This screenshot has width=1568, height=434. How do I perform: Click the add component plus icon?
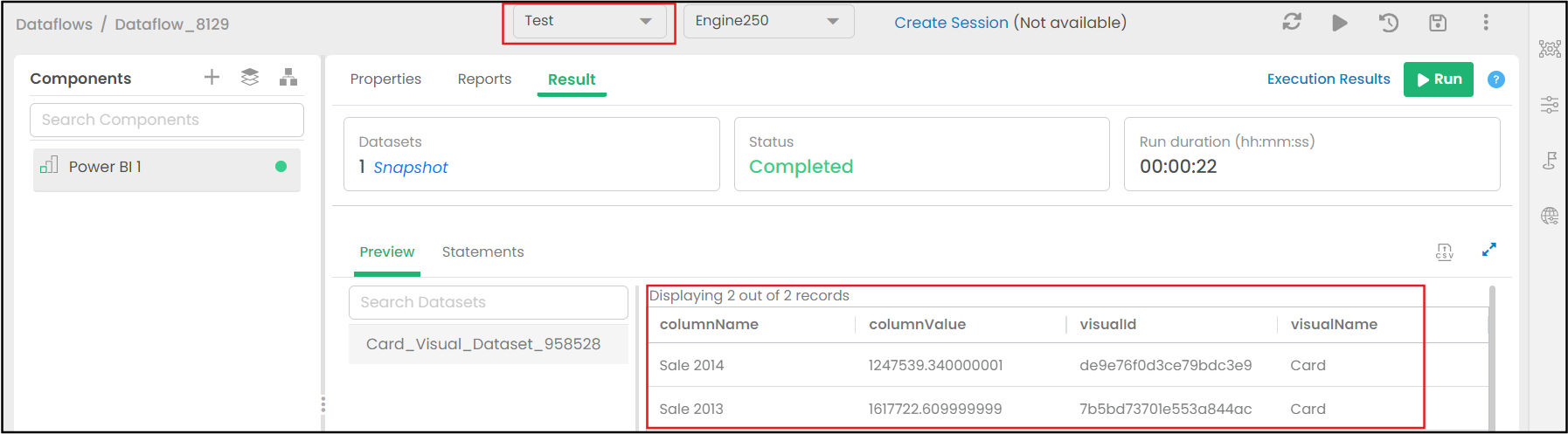(x=212, y=78)
